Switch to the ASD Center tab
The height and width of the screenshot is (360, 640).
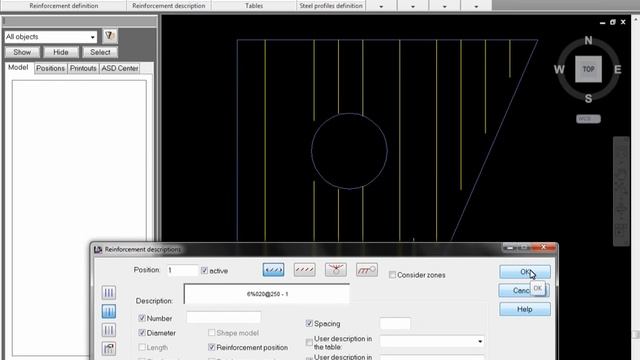point(120,68)
